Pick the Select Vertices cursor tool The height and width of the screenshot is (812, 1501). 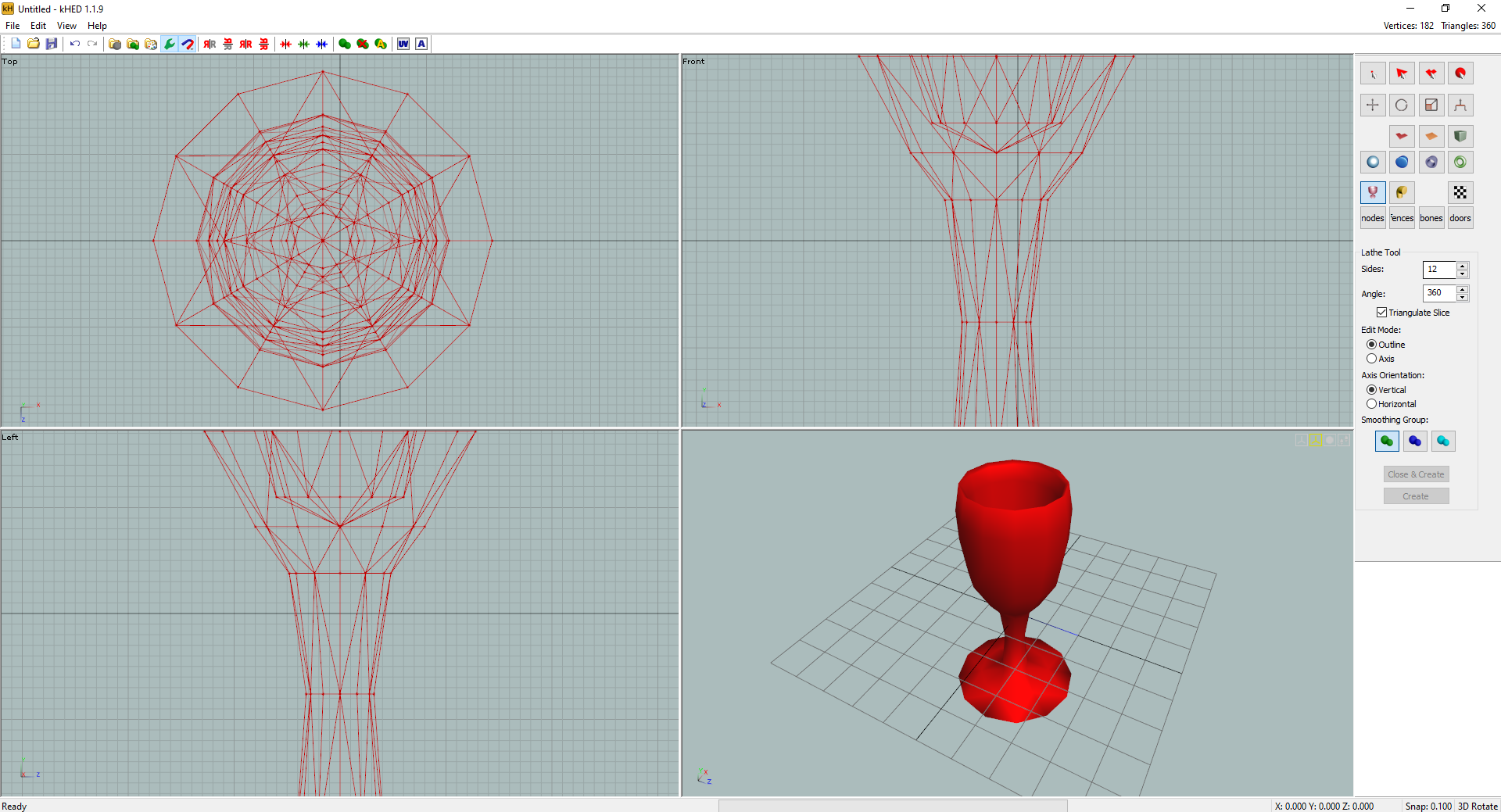tap(1372, 73)
